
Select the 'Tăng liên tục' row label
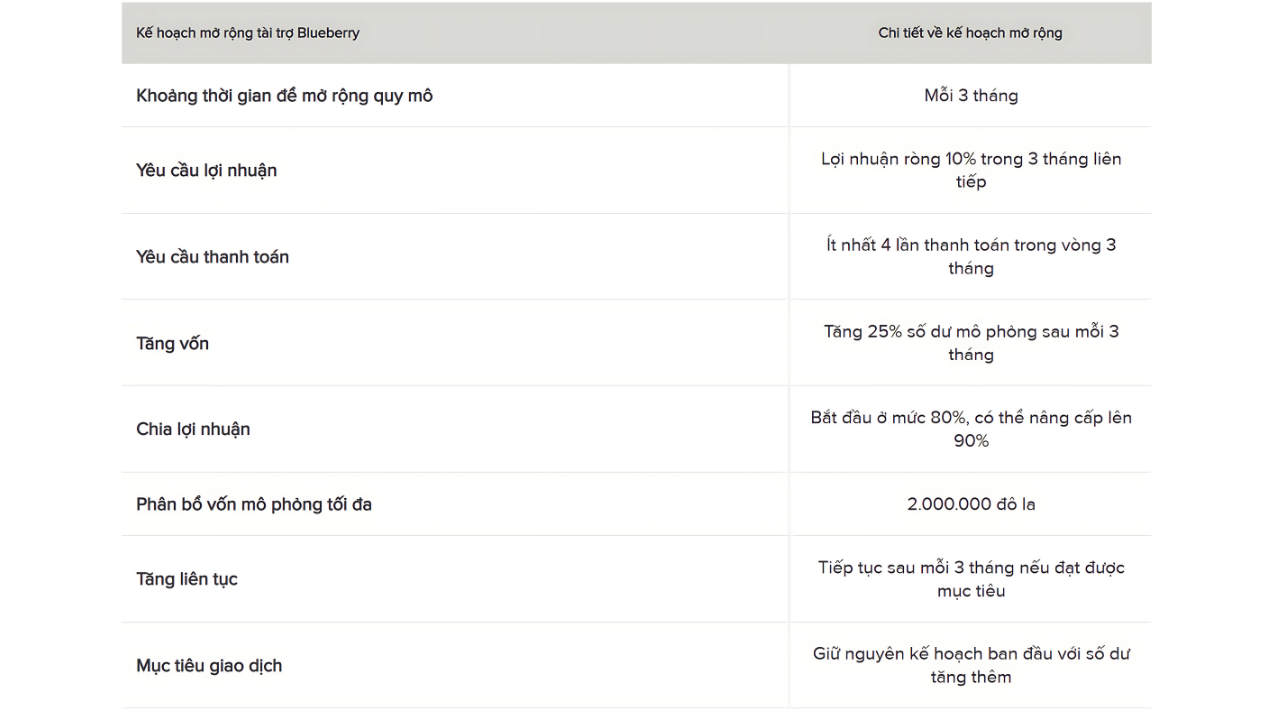187,579
